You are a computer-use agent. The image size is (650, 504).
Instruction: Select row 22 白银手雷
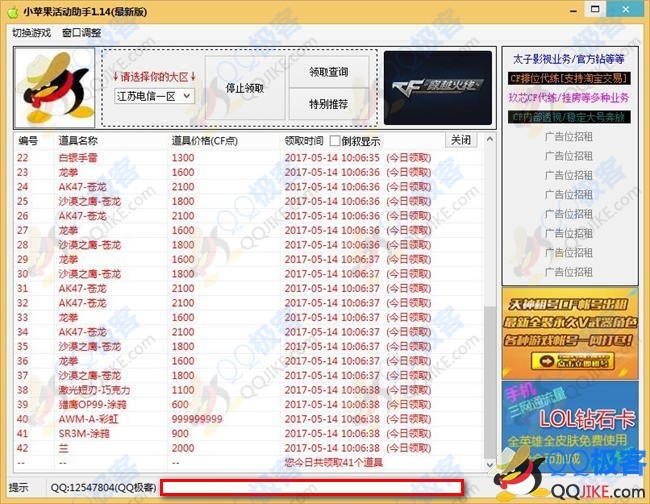pos(249,158)
